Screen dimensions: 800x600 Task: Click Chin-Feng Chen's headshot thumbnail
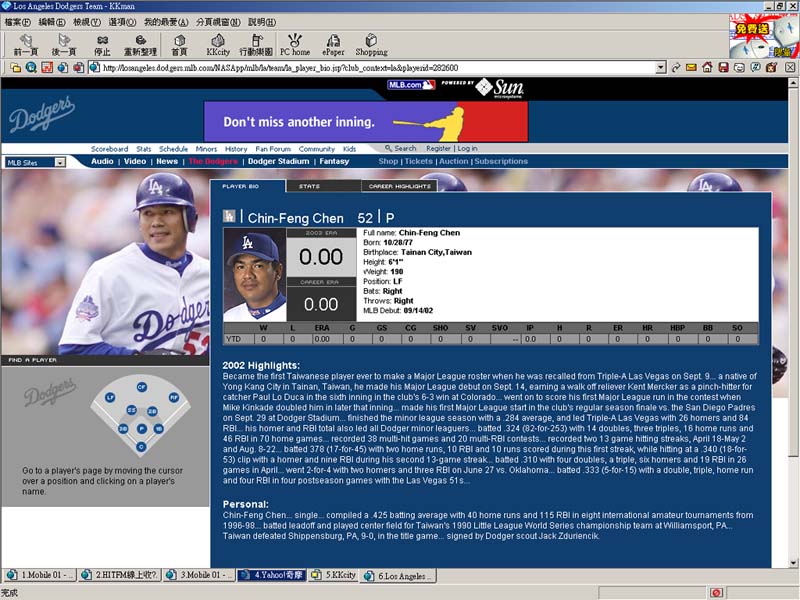click(255, 274)
